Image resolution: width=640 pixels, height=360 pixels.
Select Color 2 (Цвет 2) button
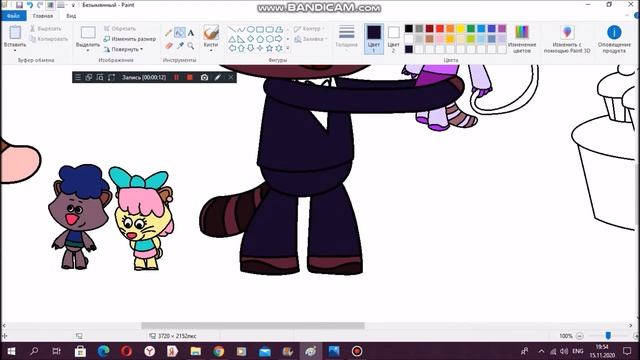(393, 39)
